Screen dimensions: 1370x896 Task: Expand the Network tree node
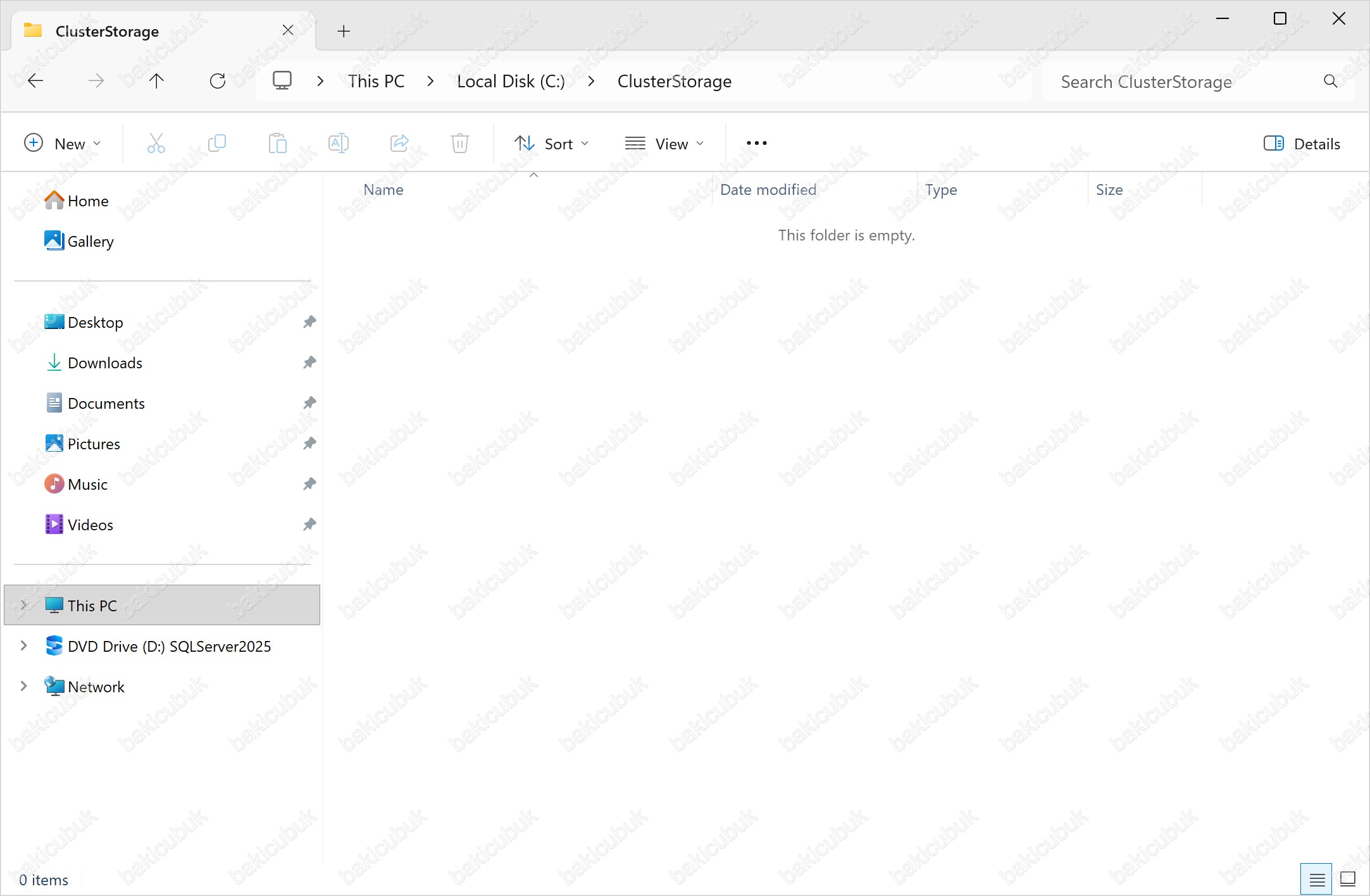(23, 687)
